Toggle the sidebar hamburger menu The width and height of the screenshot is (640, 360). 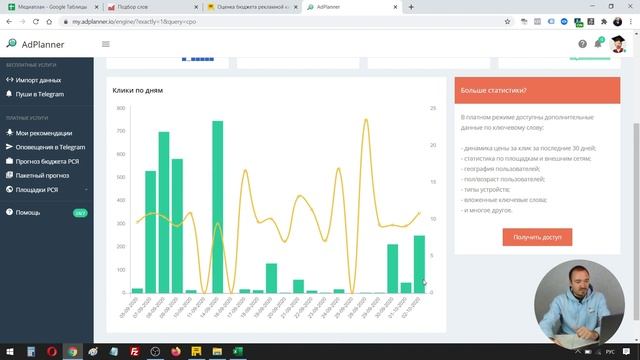(x=106, y=44)
